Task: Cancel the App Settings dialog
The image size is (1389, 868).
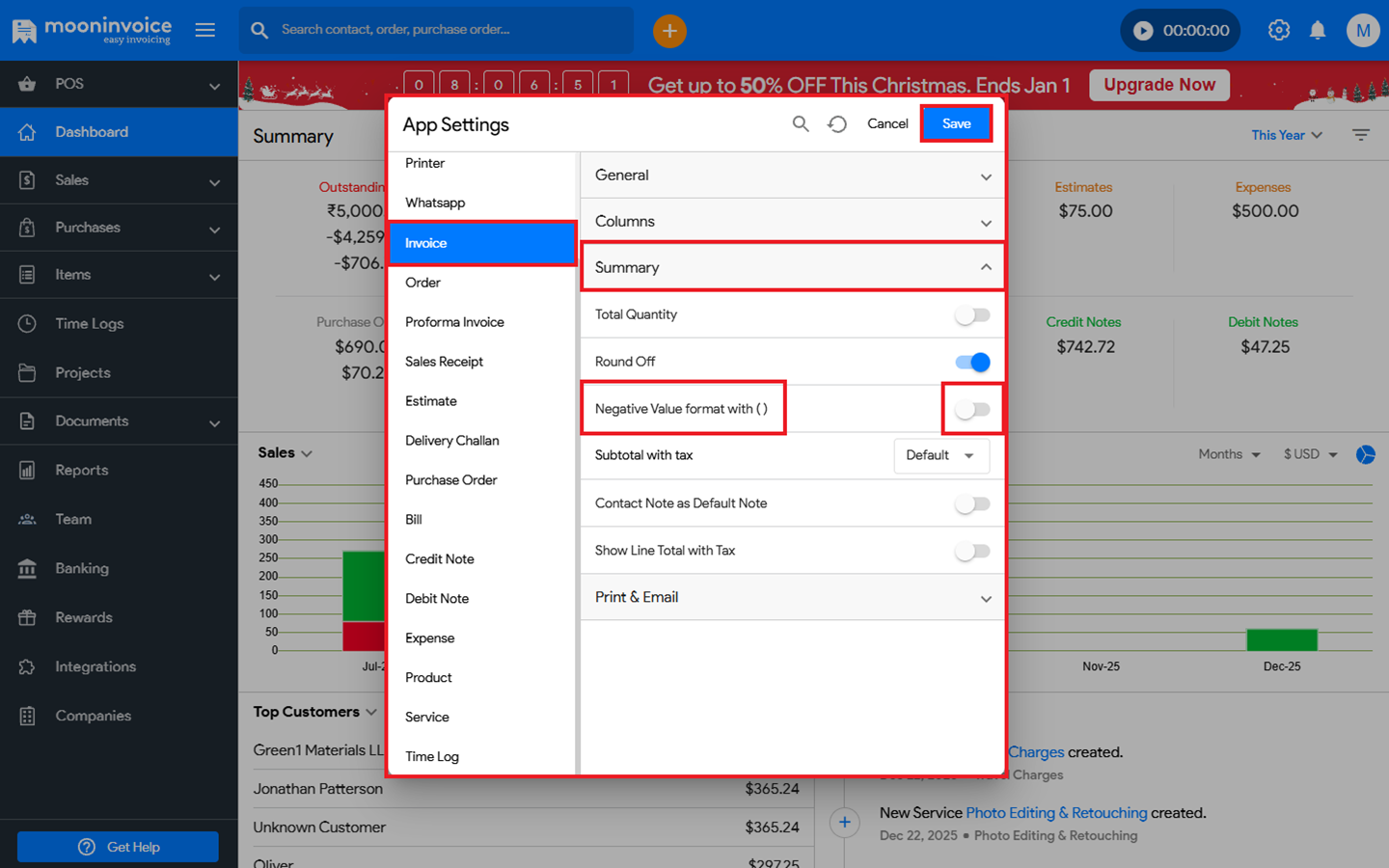Action: 887,124
